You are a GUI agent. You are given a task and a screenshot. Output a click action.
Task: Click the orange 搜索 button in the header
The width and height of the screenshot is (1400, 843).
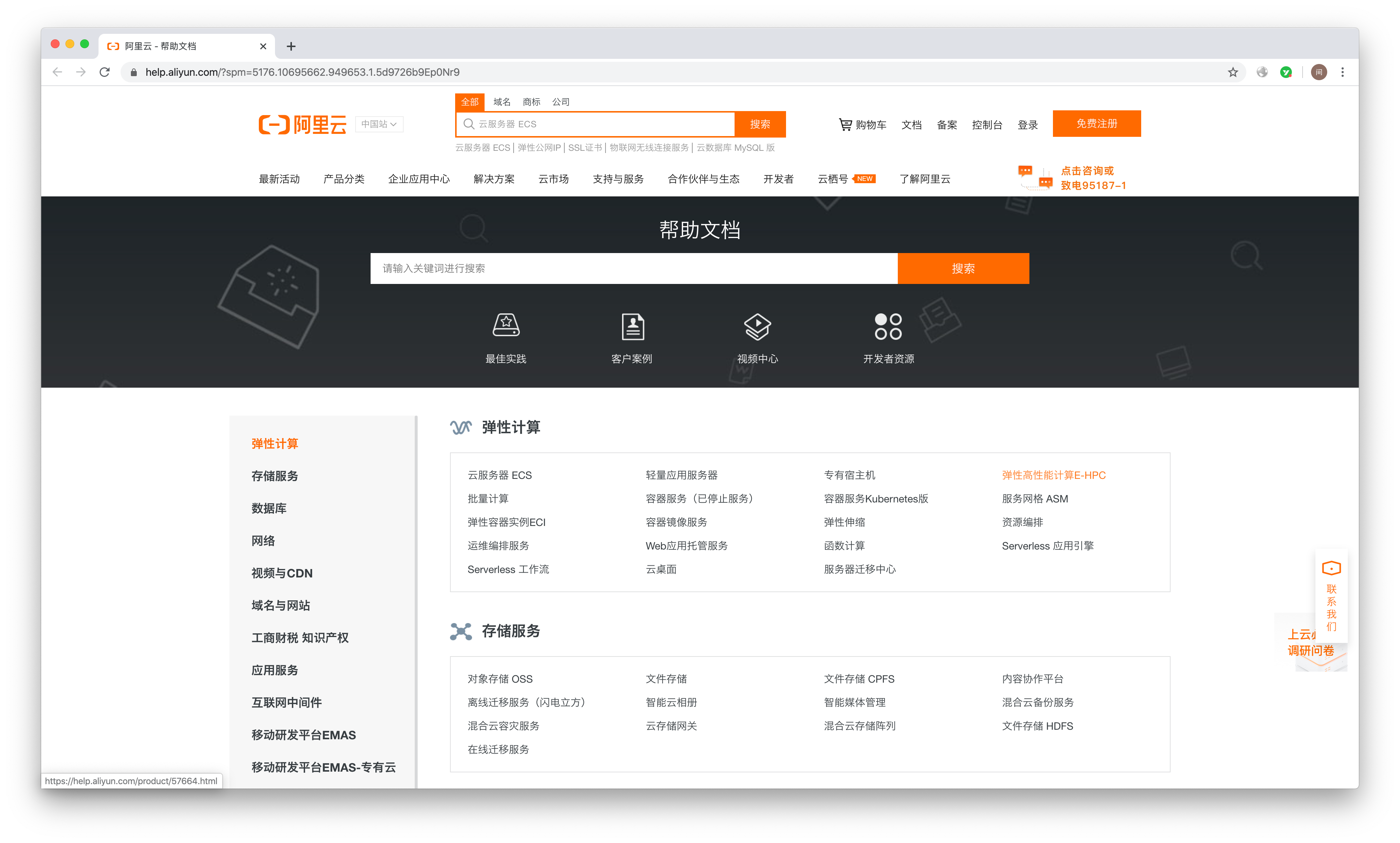[x=760, y=124]
